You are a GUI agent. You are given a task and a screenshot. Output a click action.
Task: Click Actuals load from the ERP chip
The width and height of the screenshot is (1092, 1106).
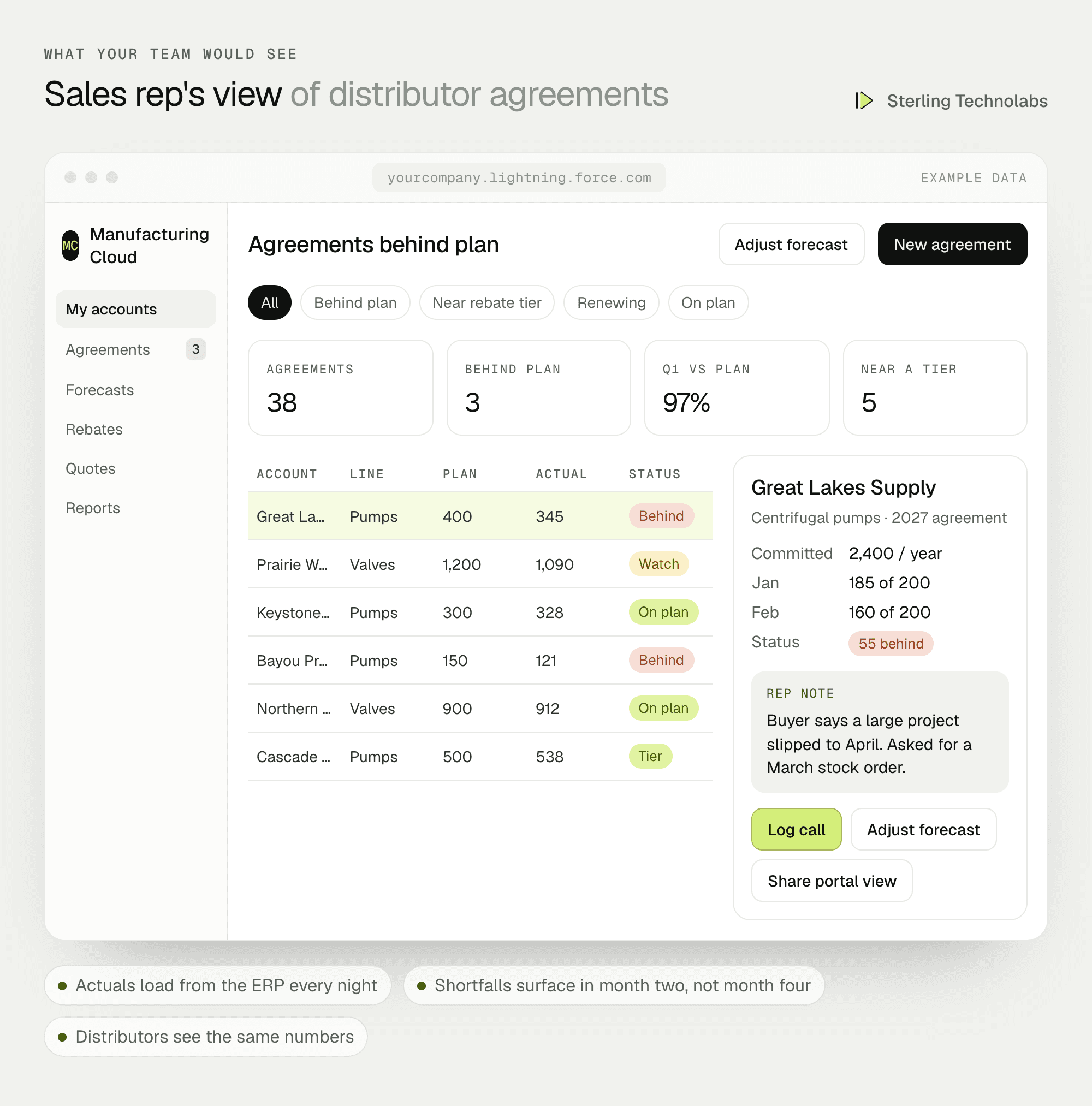click(x=218, y=986)
